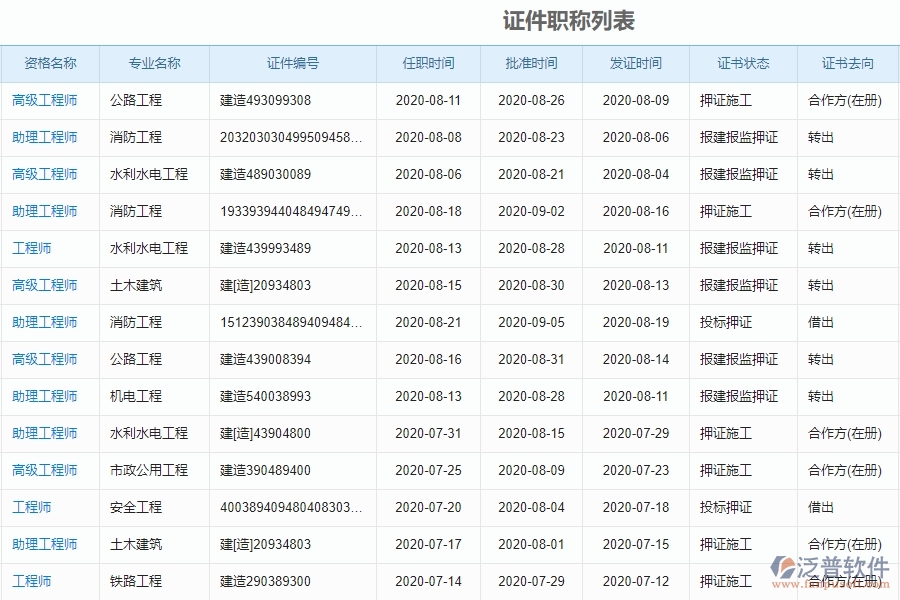
Task: Select 高级工程师 in 水利水电工程 row
Action: tap(48, 174)
